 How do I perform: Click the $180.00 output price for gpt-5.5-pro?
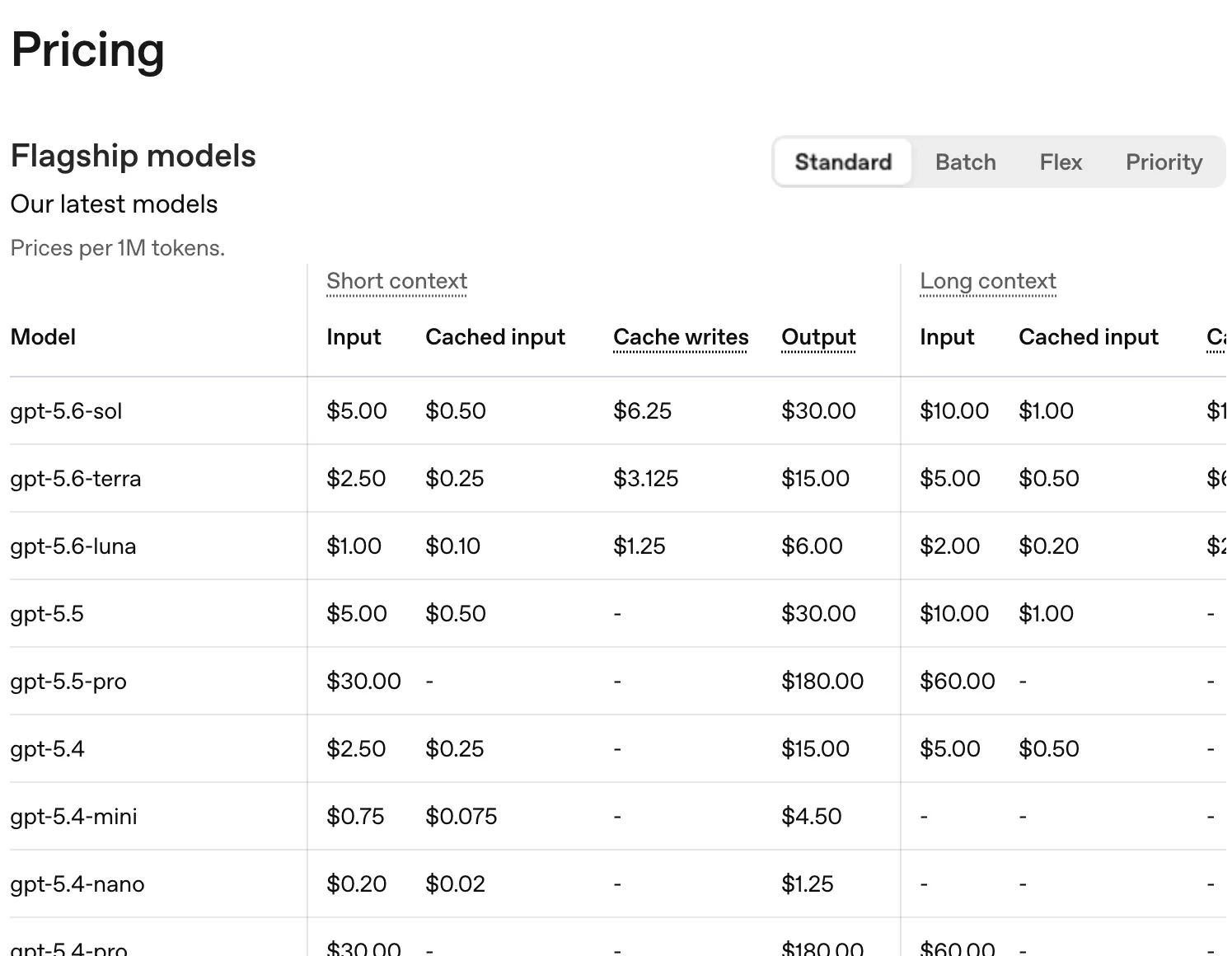click(x=822, y=681)
